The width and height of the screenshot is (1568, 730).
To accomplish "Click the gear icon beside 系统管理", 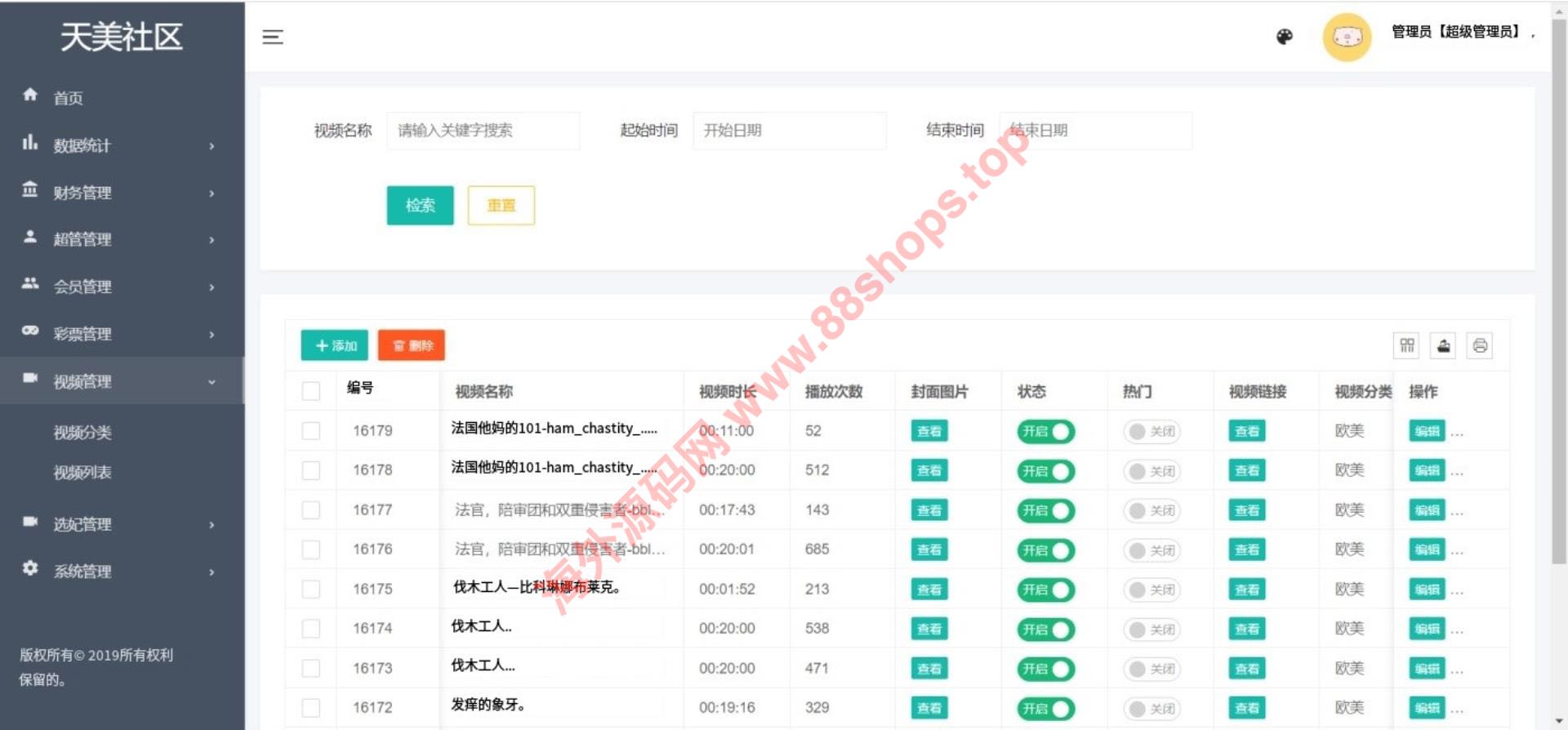I will click(30, 568).
